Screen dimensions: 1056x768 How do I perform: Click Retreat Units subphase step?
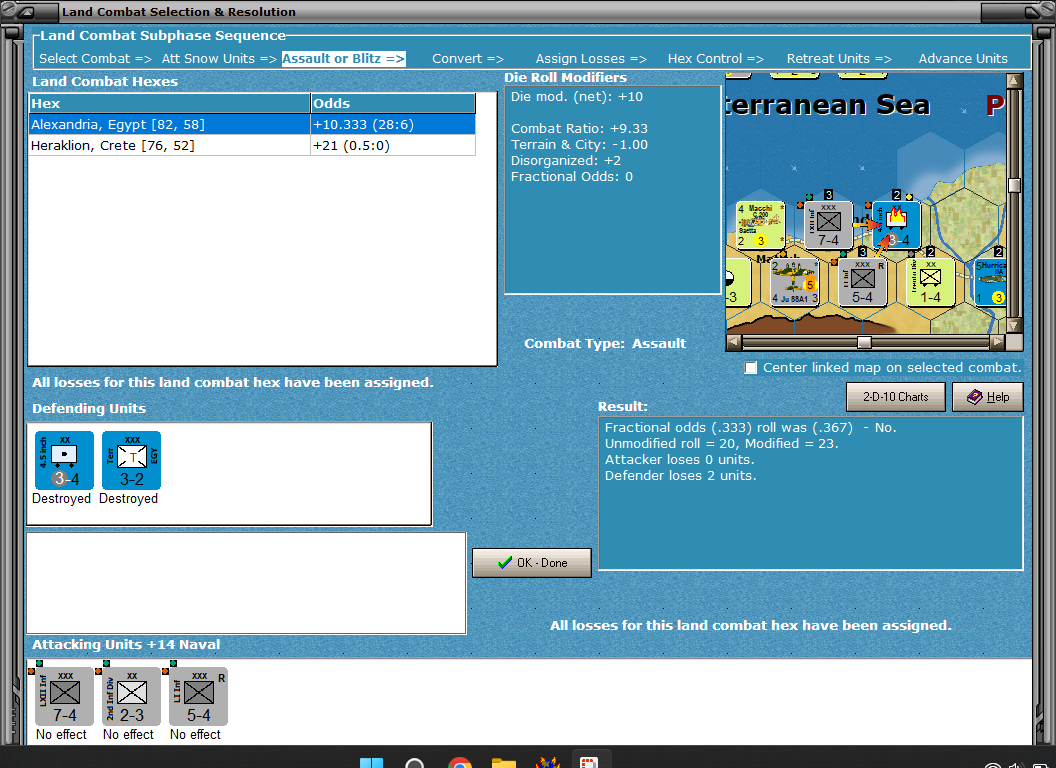(x=838, y=59)
